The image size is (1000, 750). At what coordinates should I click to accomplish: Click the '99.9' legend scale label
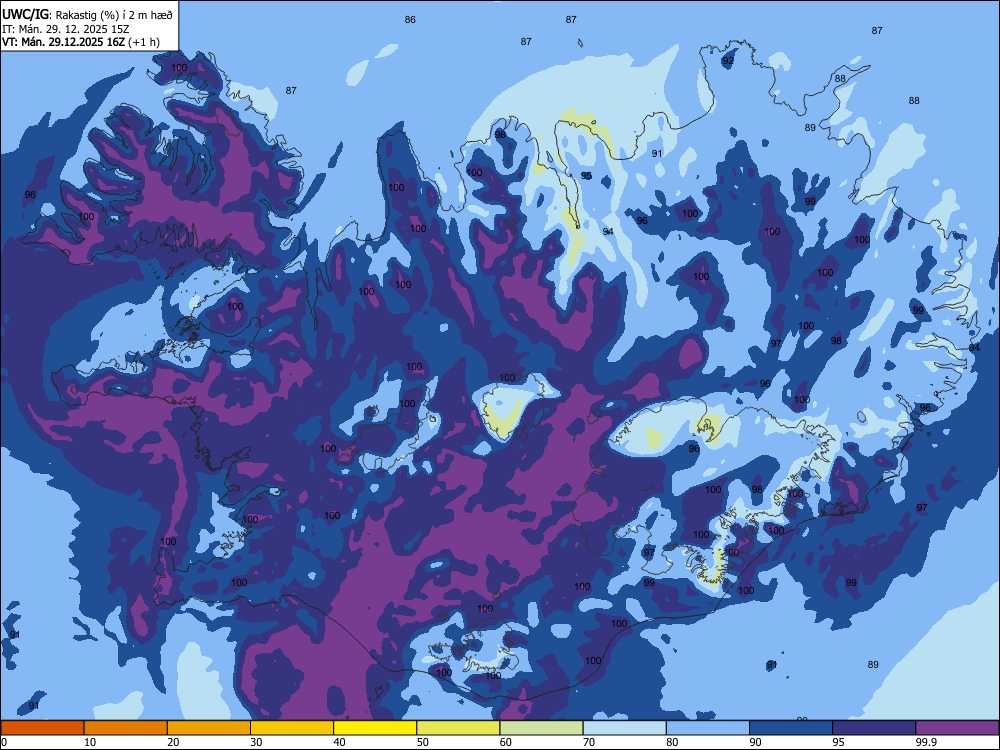click(x=925, y=742)
